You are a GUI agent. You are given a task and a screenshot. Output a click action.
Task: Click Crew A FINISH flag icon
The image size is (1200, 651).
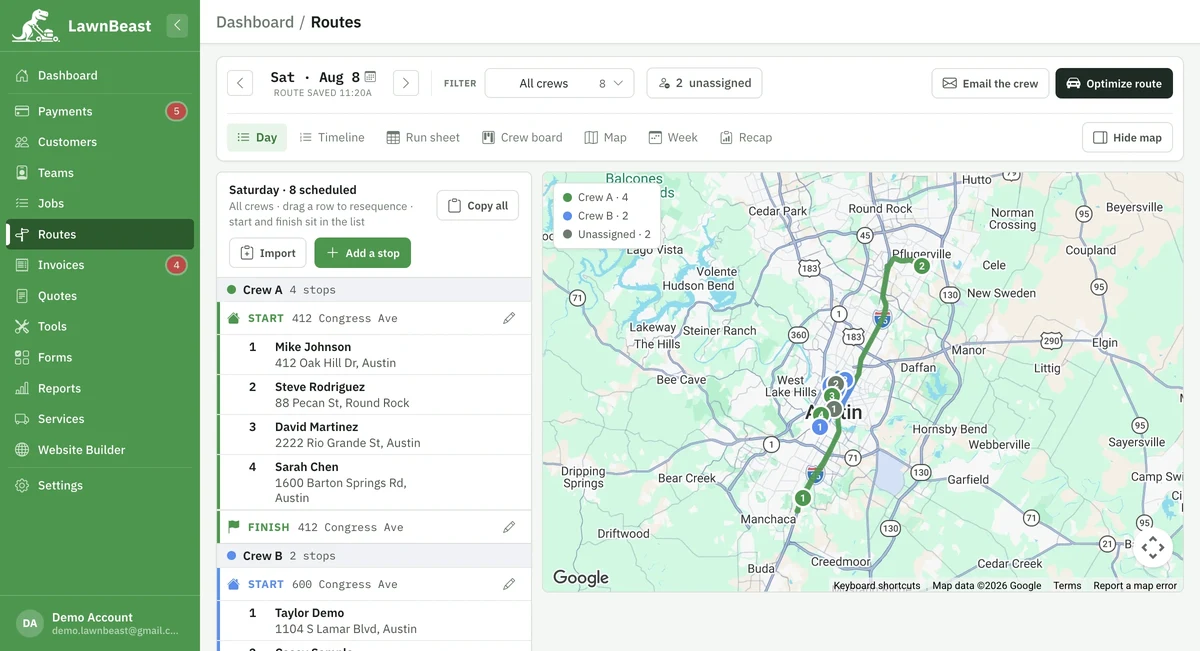(x=234, y=527)
